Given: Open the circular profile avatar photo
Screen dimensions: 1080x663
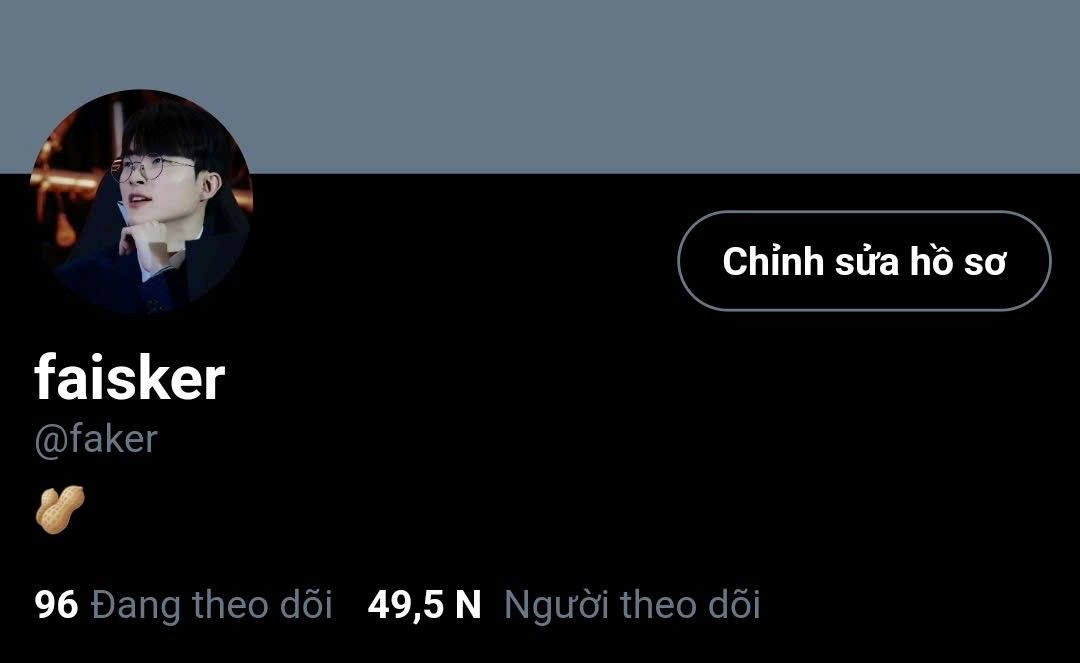Looking at the screenshot, I should [x=141, y=201].
